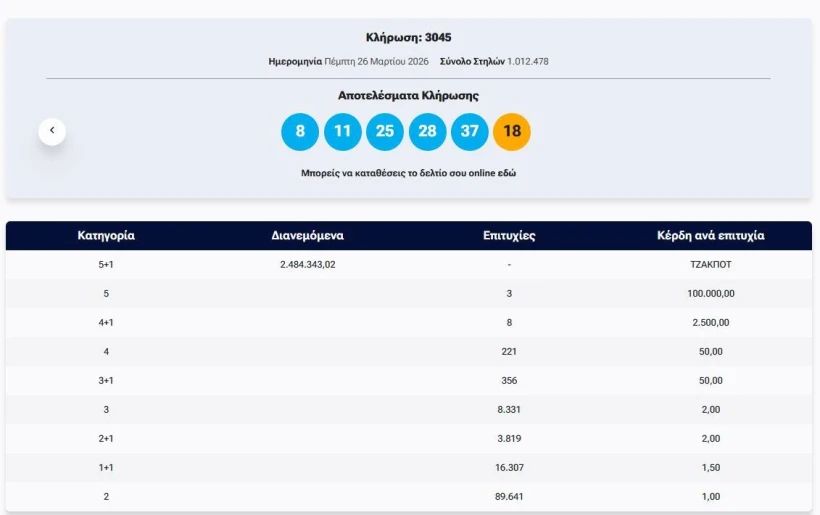This screenshot has width=820, height=515.
Task: Click the 8.331 successes cell
Action: pyautogui.click(x=509, y=410)
